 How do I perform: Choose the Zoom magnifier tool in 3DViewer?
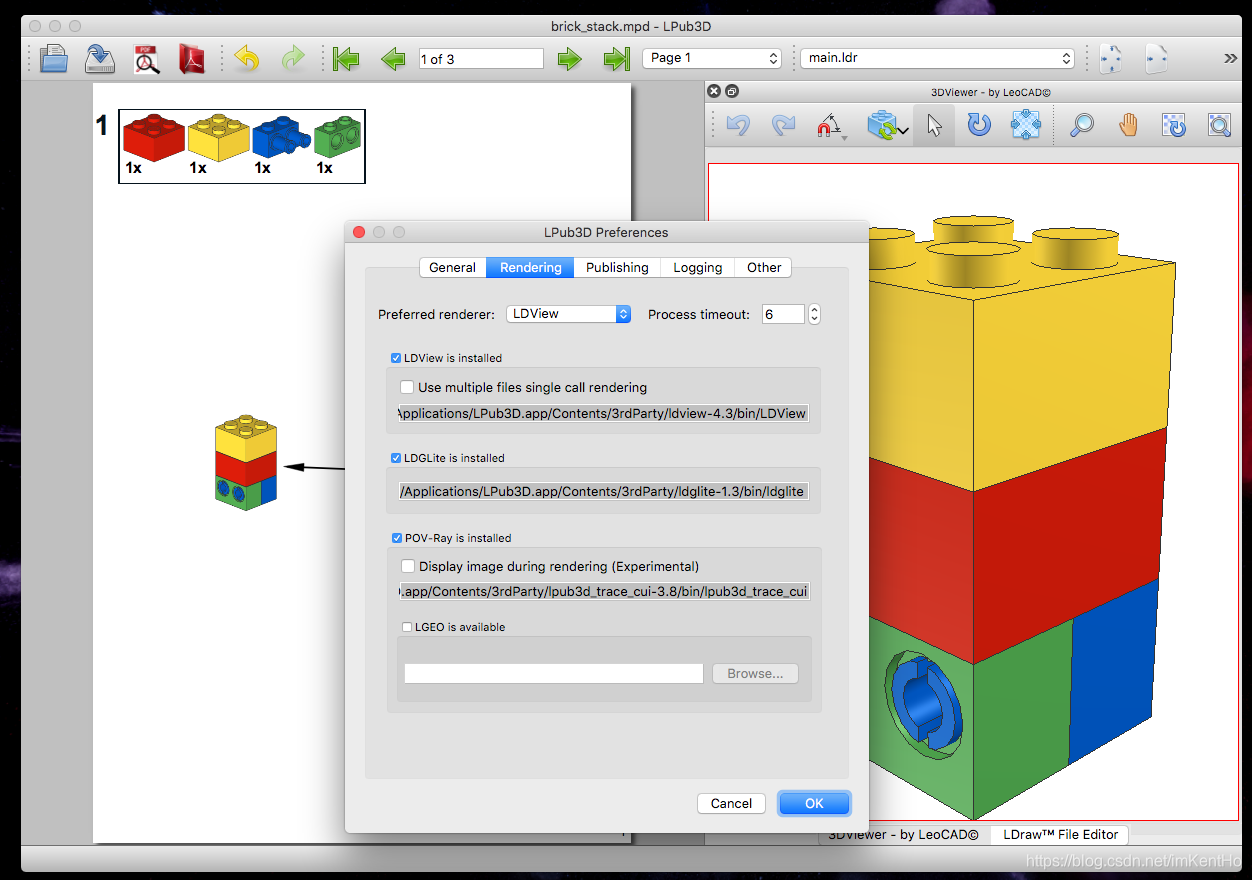(x=1081, y=126)
